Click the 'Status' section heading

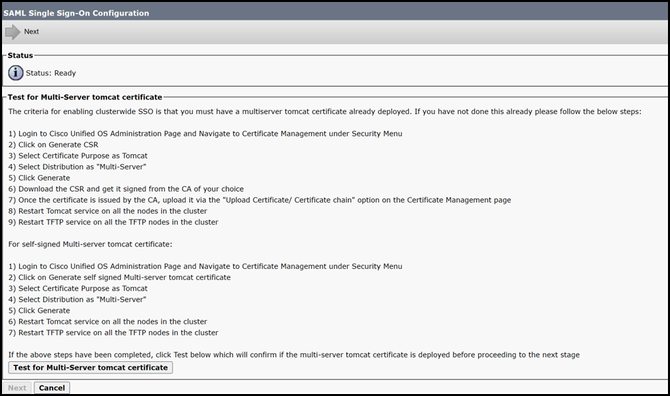pyautogui.click(x=20, y=56)
